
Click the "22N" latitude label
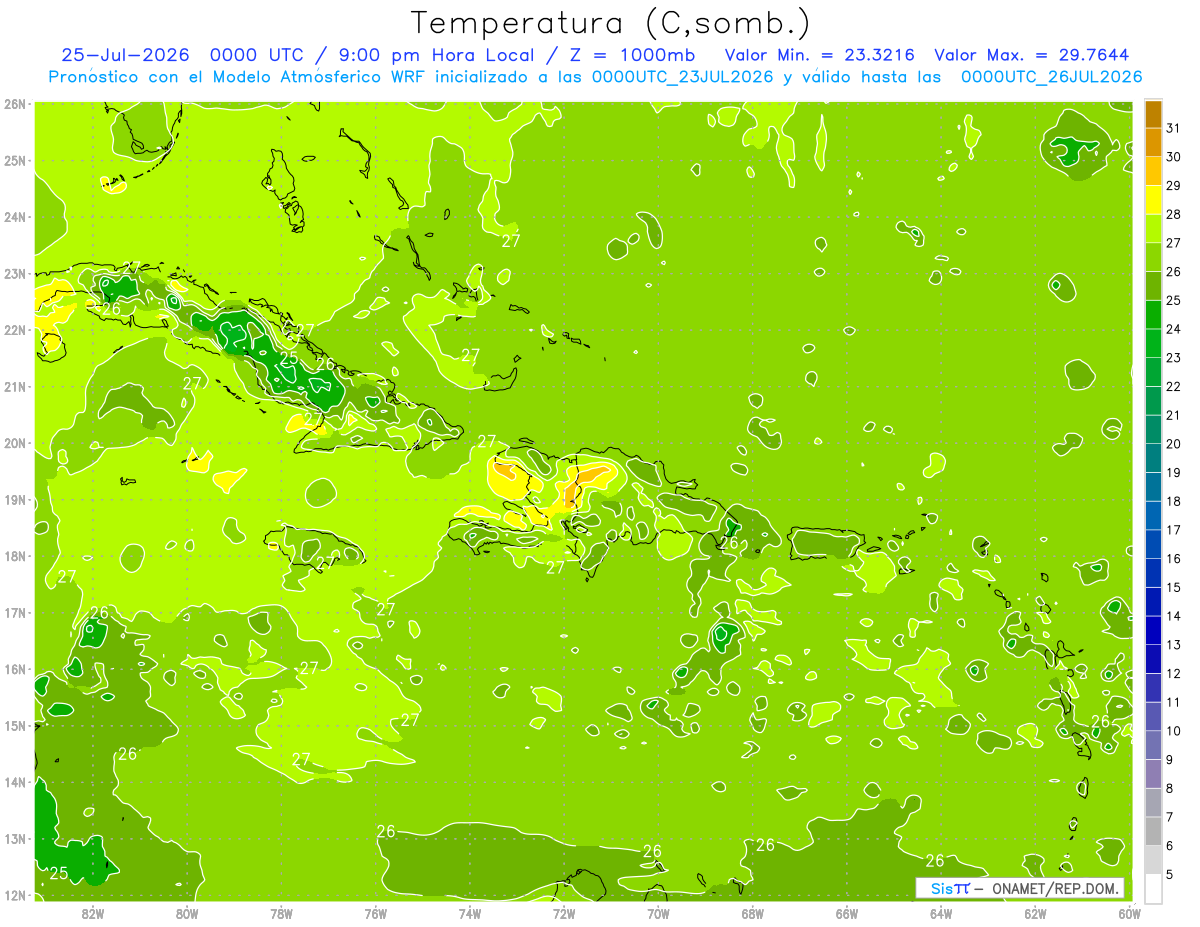(x=14, y=330)
